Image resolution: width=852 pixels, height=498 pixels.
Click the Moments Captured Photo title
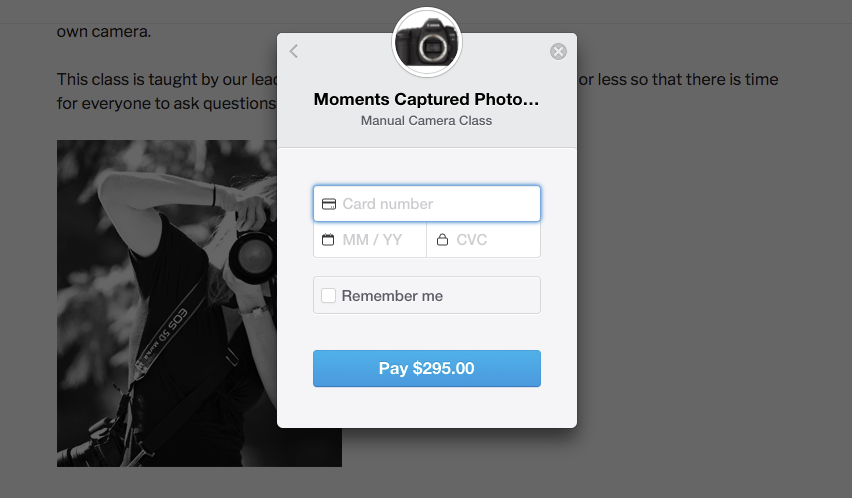pyautogui.click(x=426, y=99)
